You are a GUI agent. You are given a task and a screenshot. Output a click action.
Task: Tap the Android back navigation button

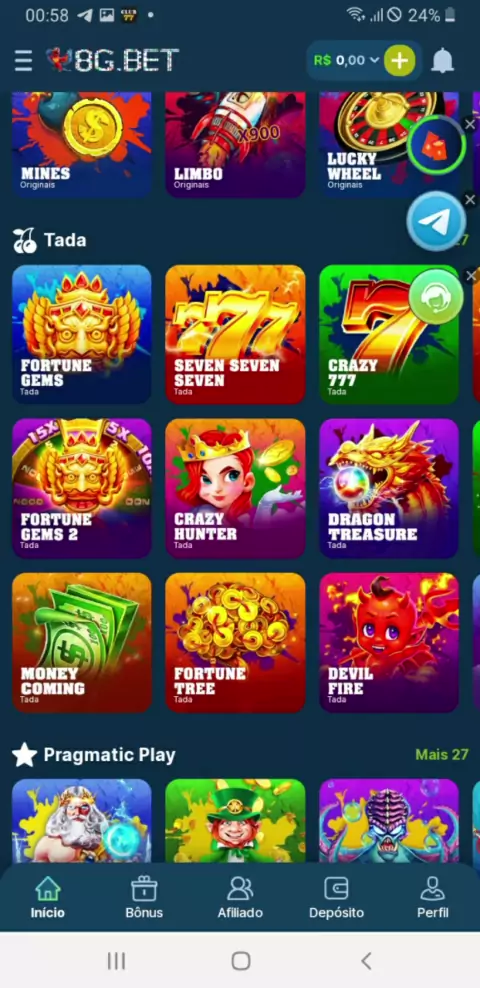coord(366,961)
